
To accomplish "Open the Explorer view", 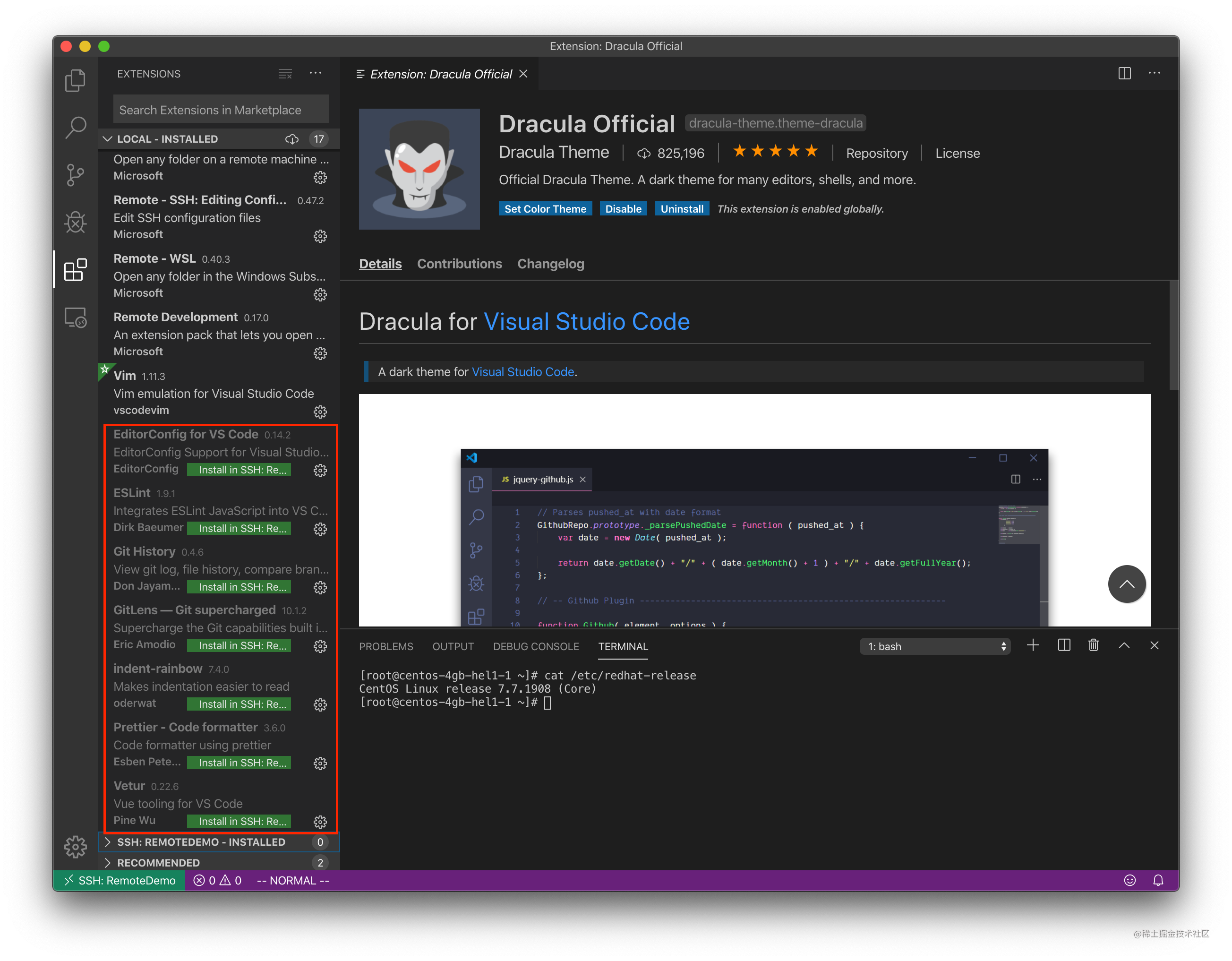I will point(76,80).
